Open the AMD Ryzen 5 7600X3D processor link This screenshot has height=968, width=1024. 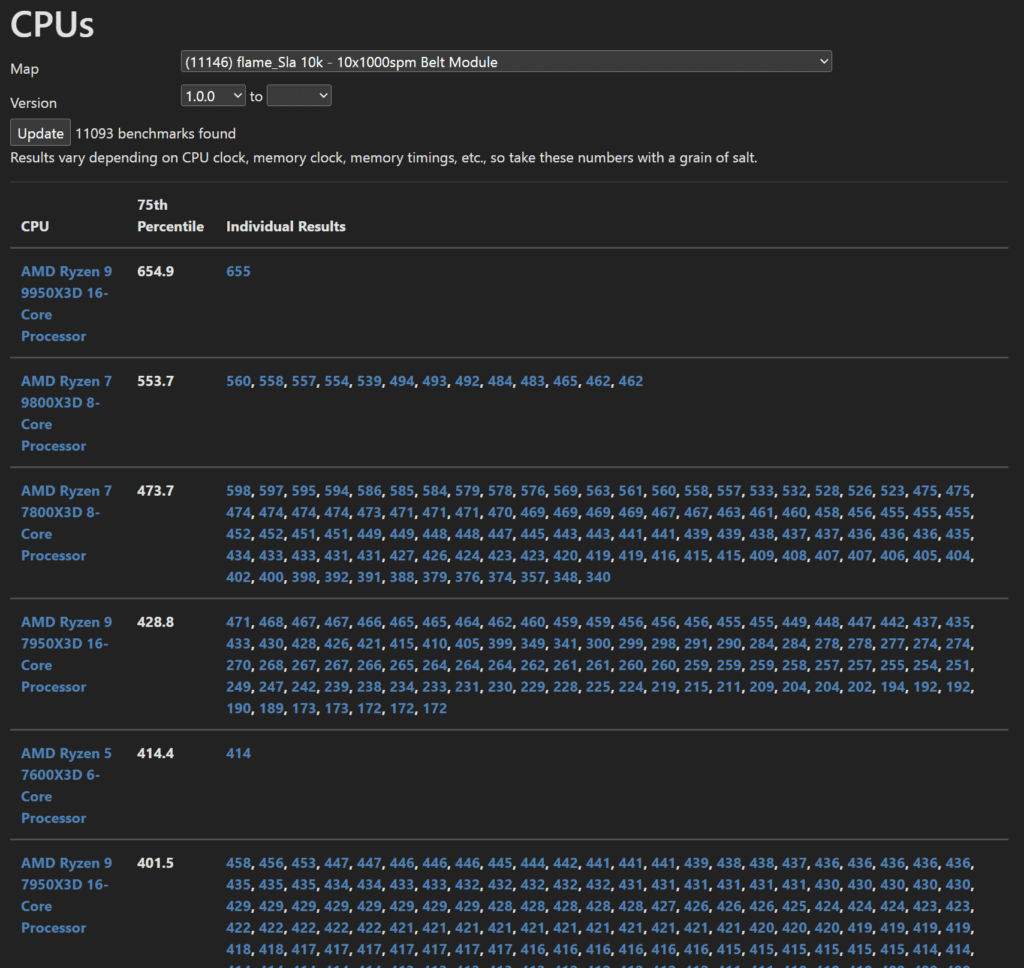coord(66,786)
